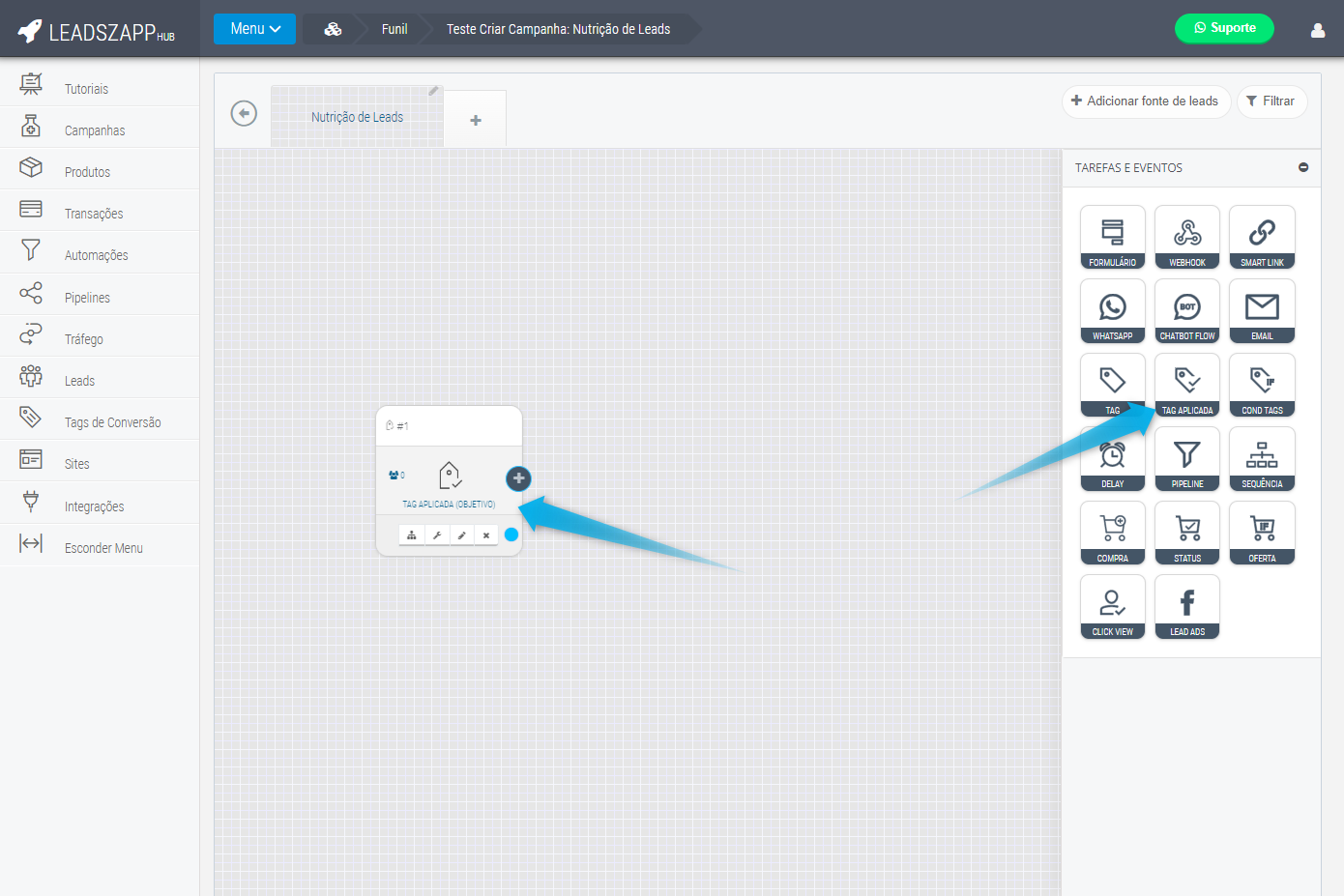Click the blue color dot on node #1
The image size is (1344, 896).
pyautogui.click(x=511, y=535)
